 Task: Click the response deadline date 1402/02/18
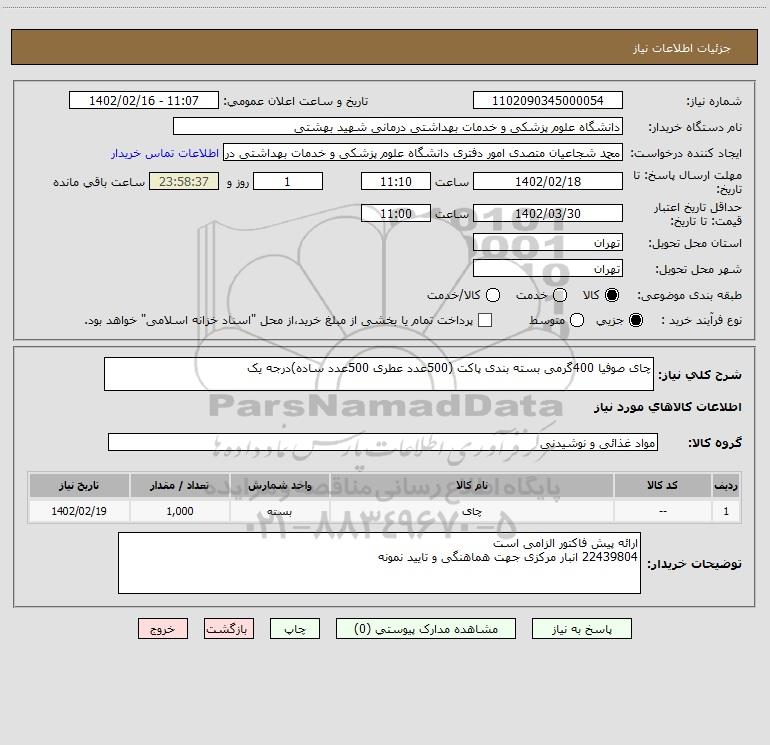(x=548, y=182)
